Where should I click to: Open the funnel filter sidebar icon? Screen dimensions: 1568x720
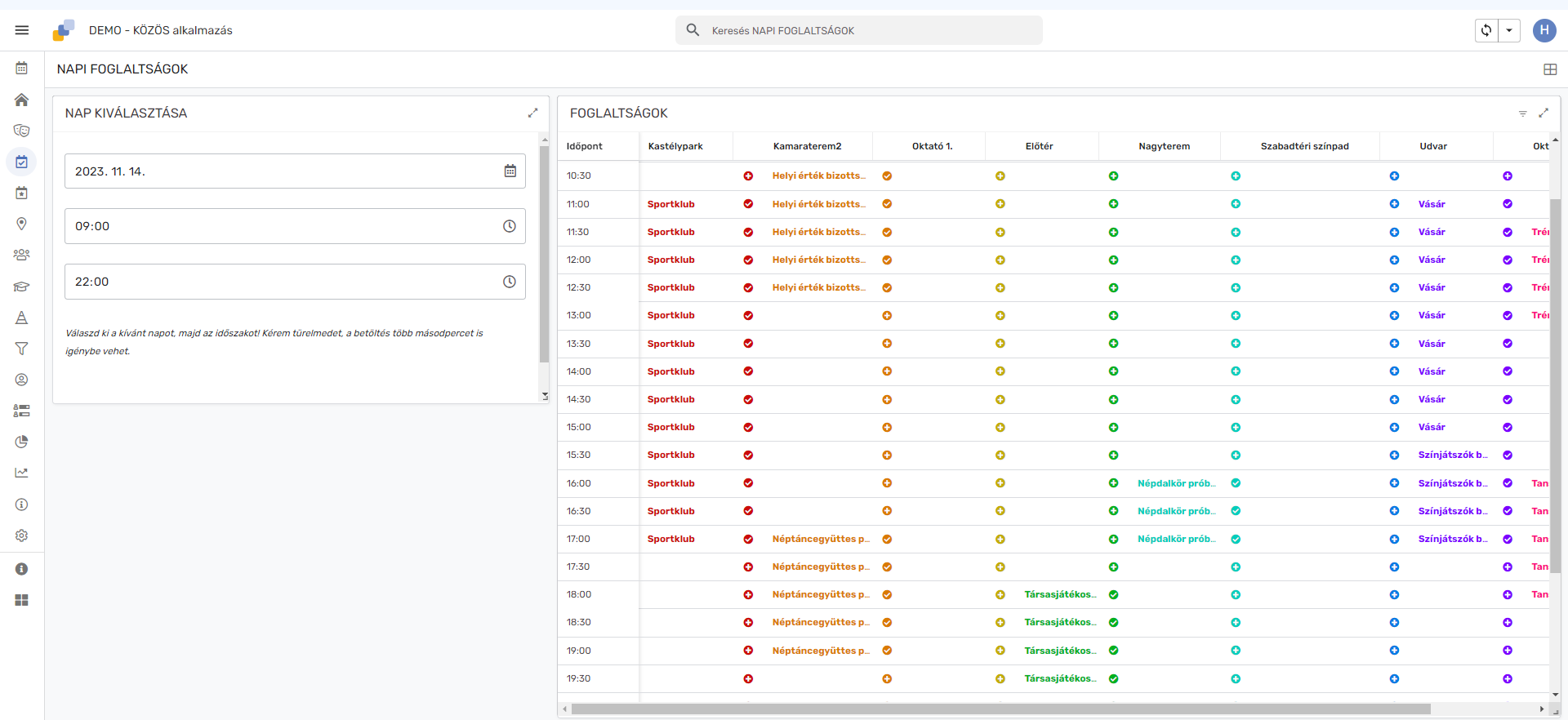click(x=22, y=349)
